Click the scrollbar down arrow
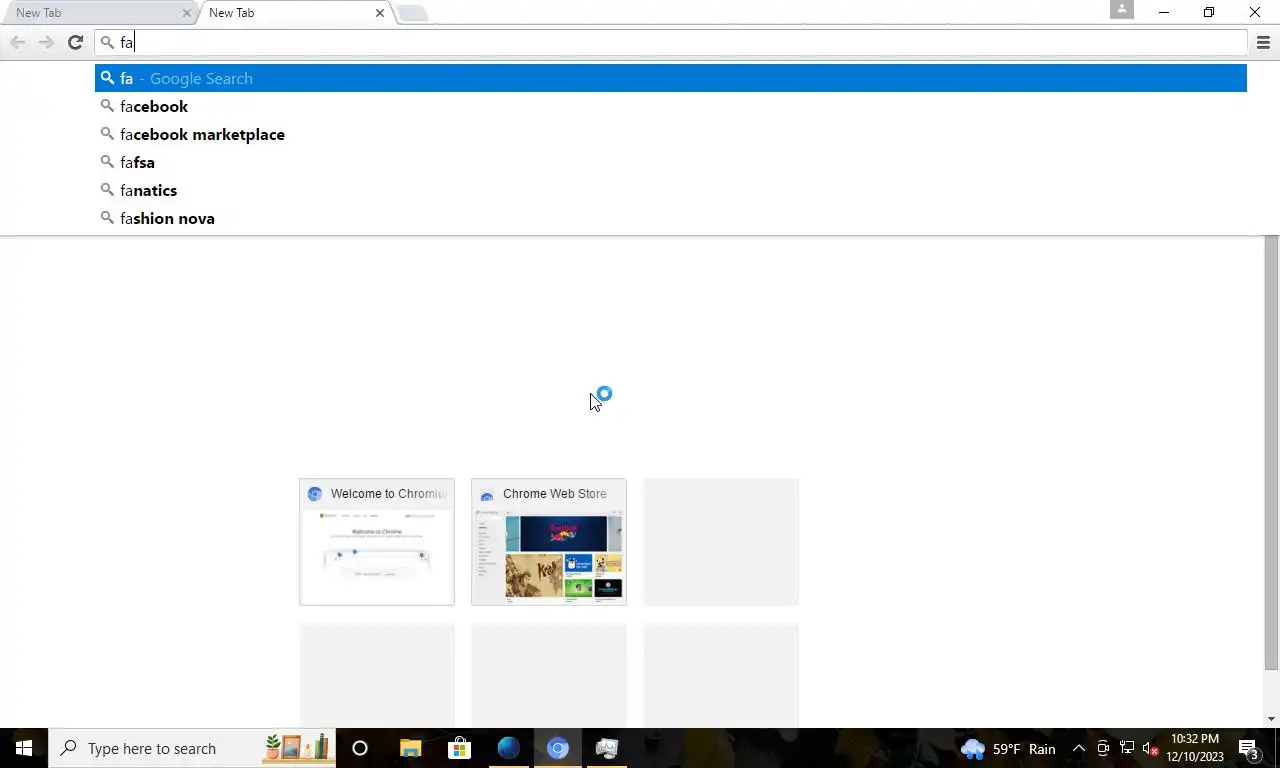1280x768 pixels. tap(1271, 719)
